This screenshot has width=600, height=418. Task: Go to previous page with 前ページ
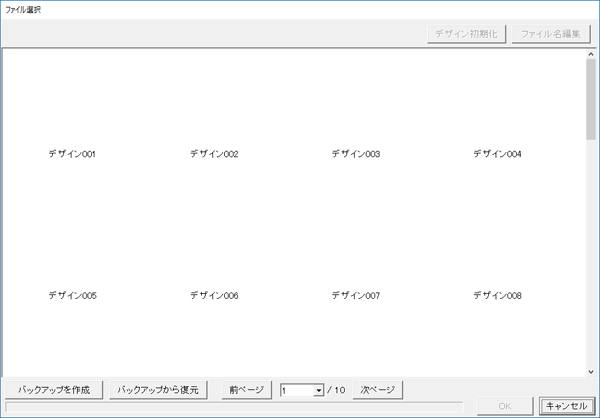click(246, 390)
